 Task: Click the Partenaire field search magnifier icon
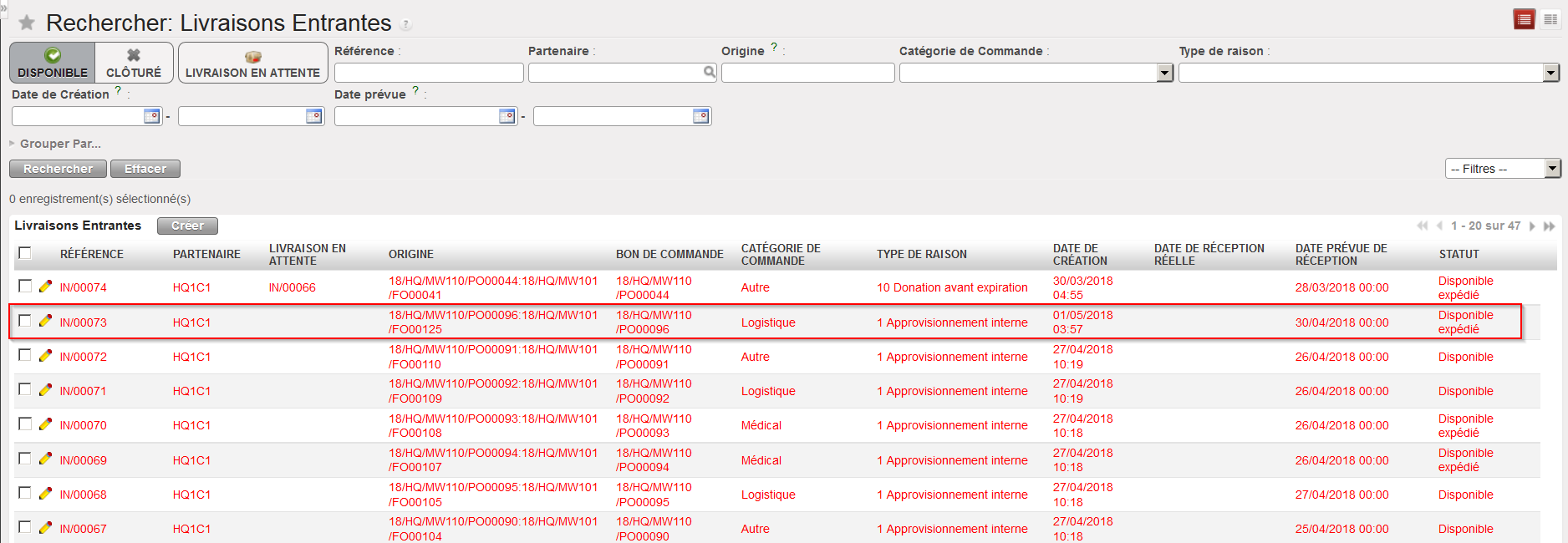[709, 73]
